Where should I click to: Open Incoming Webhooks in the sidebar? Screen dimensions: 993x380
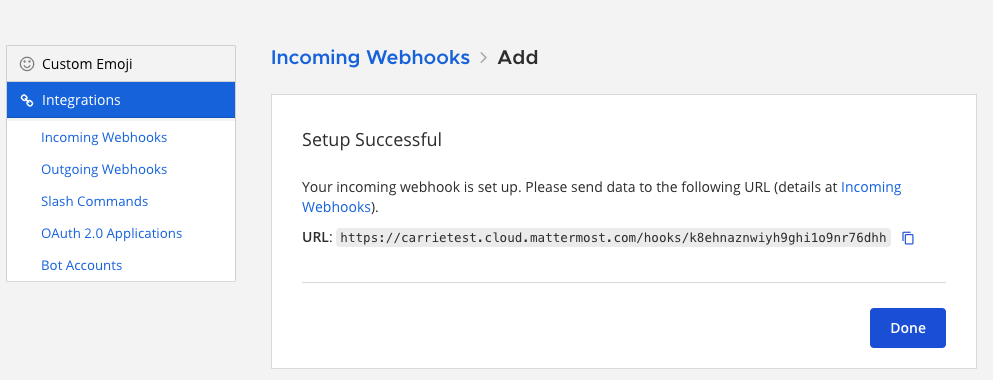click(x=104, y=137)
